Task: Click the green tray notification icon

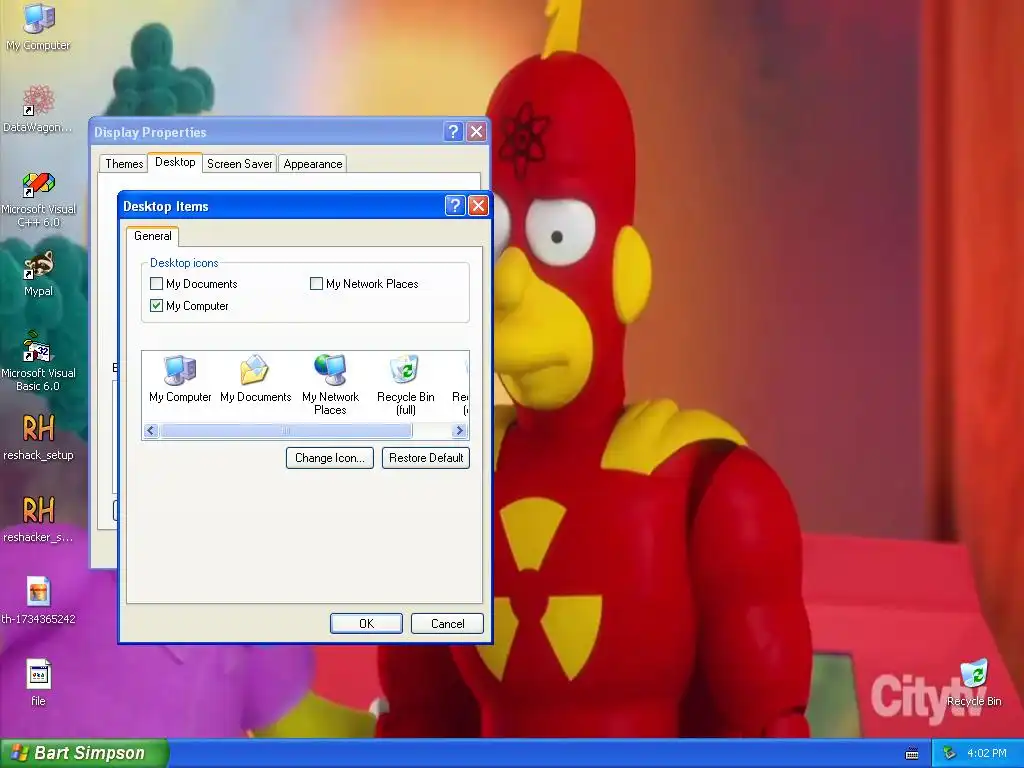Action: 949,754
